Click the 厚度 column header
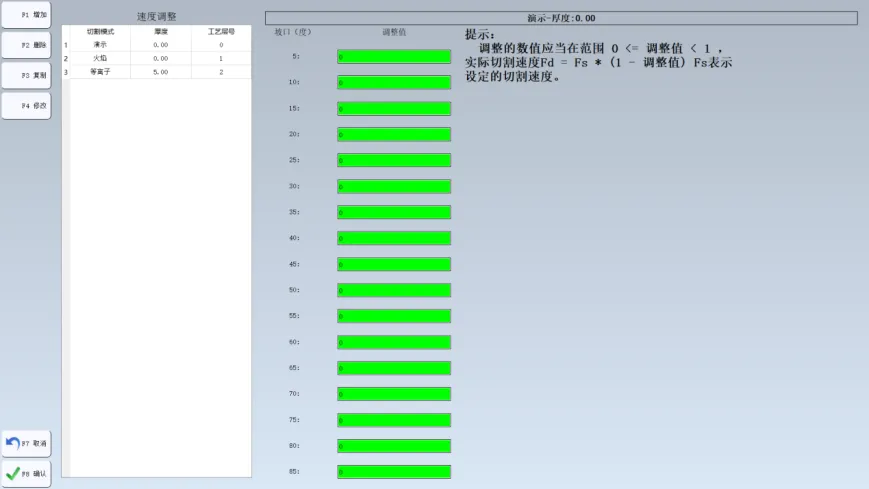869x489 pixels. 161,32
